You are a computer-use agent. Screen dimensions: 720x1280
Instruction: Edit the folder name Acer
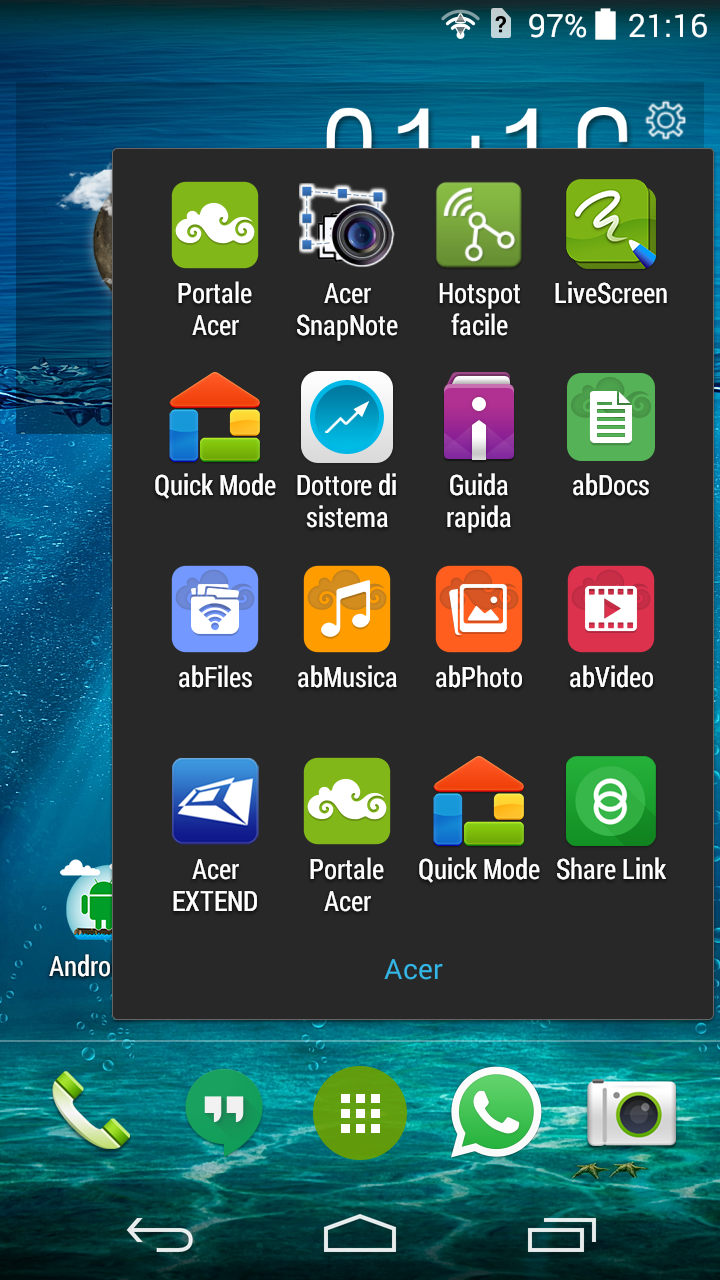pos(413,969)
